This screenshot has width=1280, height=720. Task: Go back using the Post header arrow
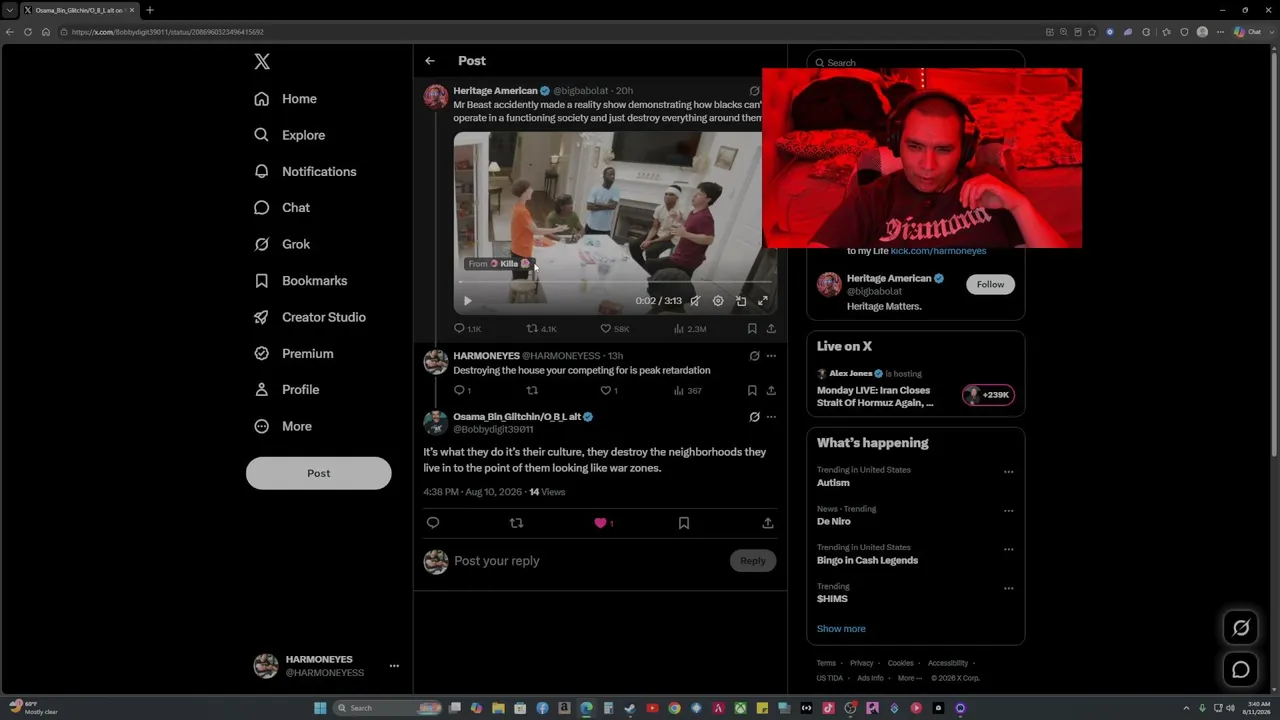(430, 61)
